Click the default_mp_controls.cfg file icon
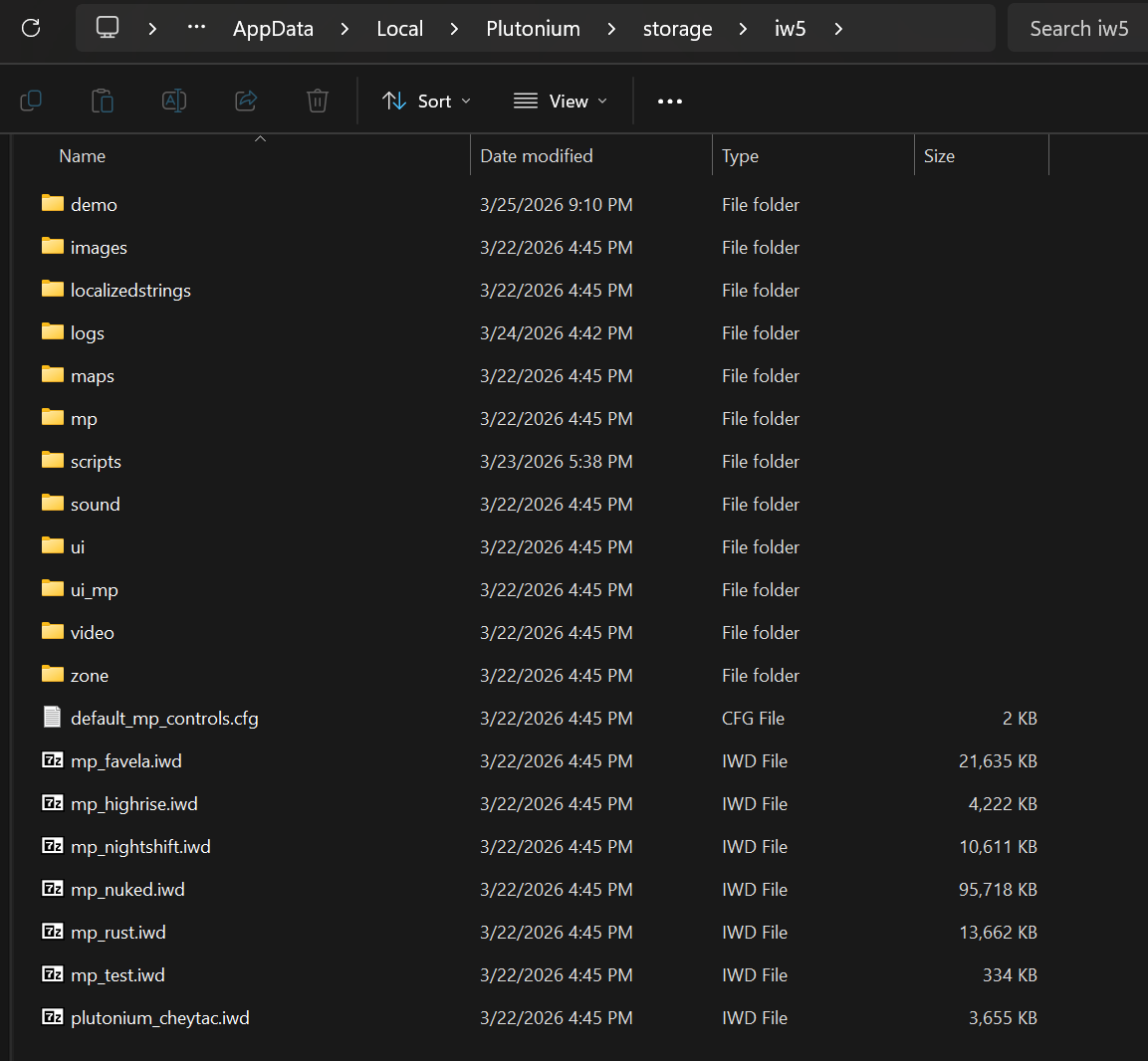Image resolution: width=1148 pixels, height=1061 pixels. pyautogui.click(x=52, y=717)
